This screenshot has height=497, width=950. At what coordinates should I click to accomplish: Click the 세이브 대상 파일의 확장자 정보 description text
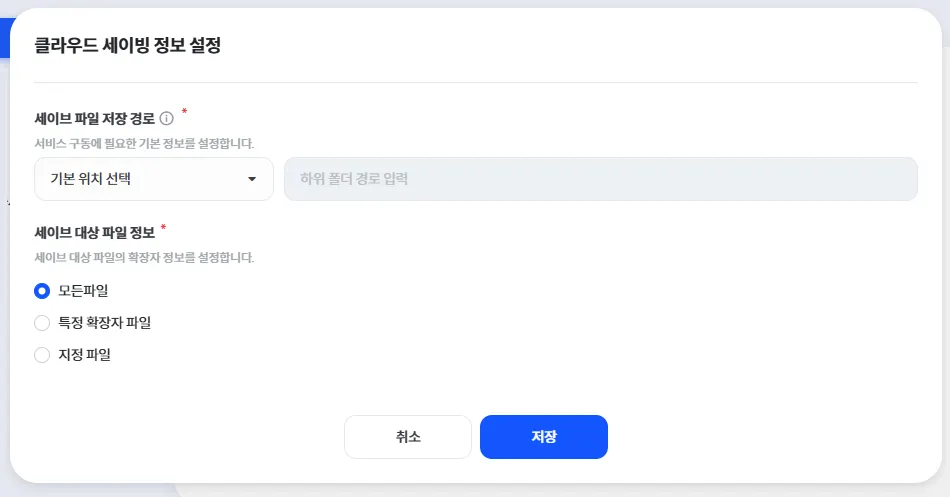coord(144,258)
